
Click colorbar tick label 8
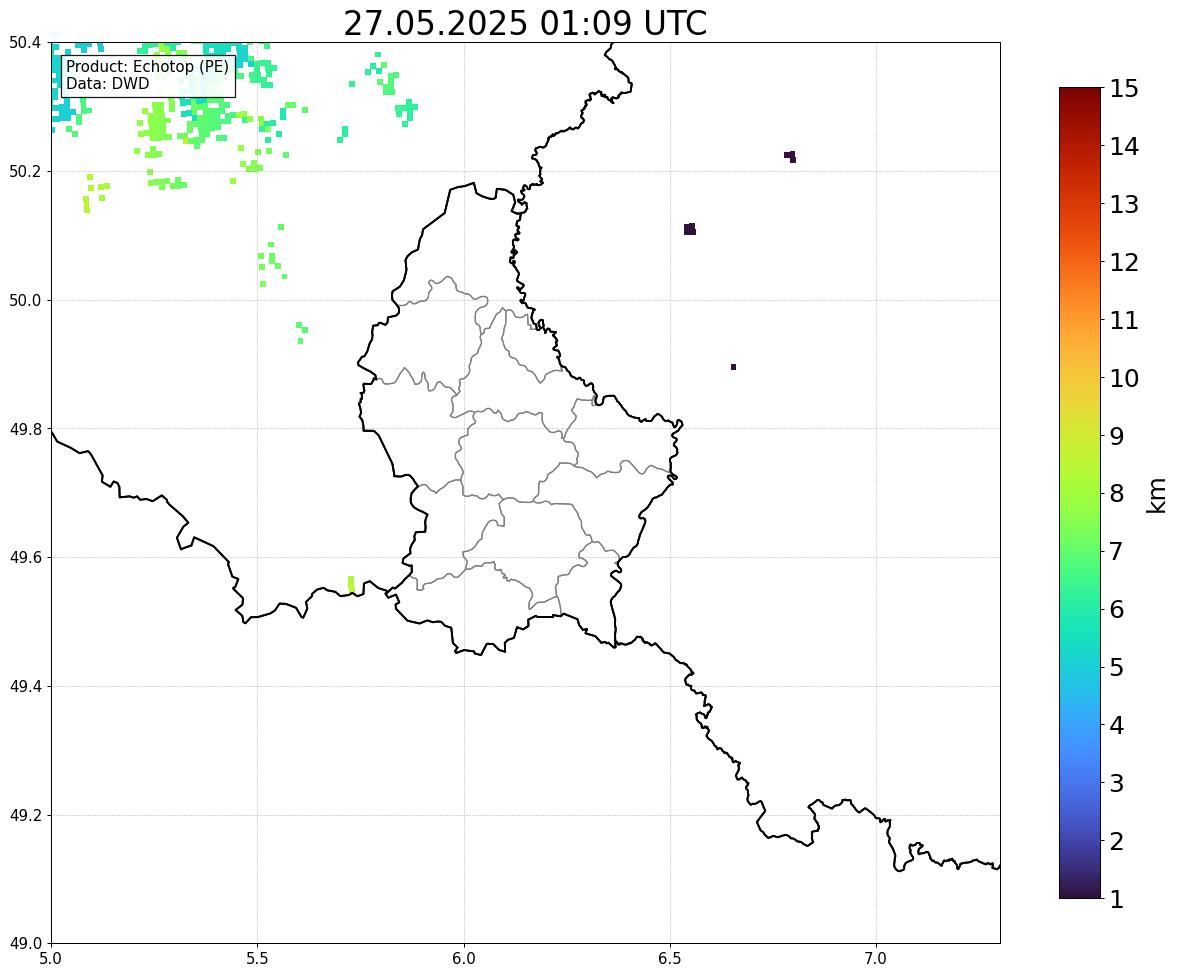1116,494
